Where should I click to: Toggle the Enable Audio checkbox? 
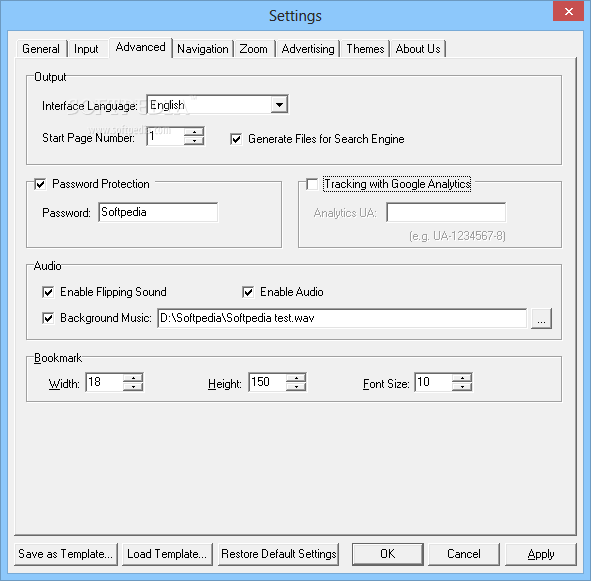click(x=248, y=292)
